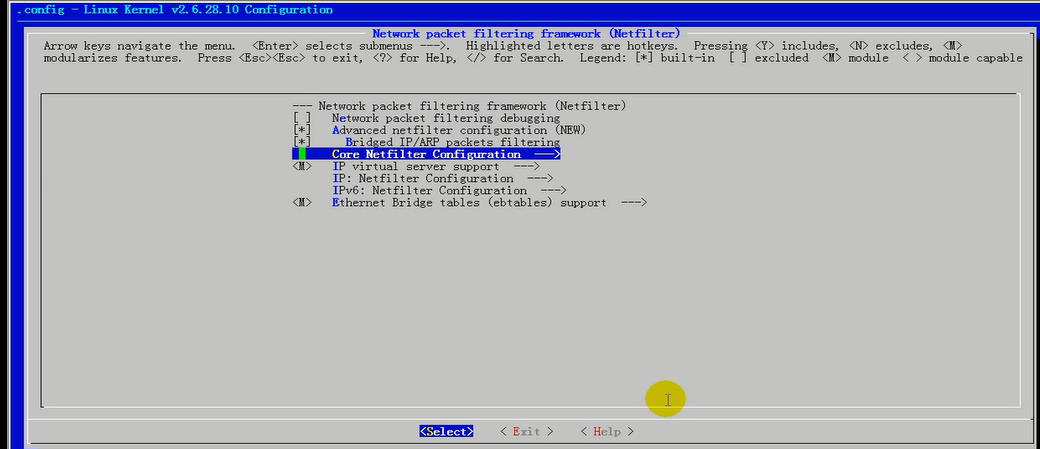Select Advanced netfilter configuration (NEW) entry
This screenshot has height=449, width=1040.
tap(459, 130)
